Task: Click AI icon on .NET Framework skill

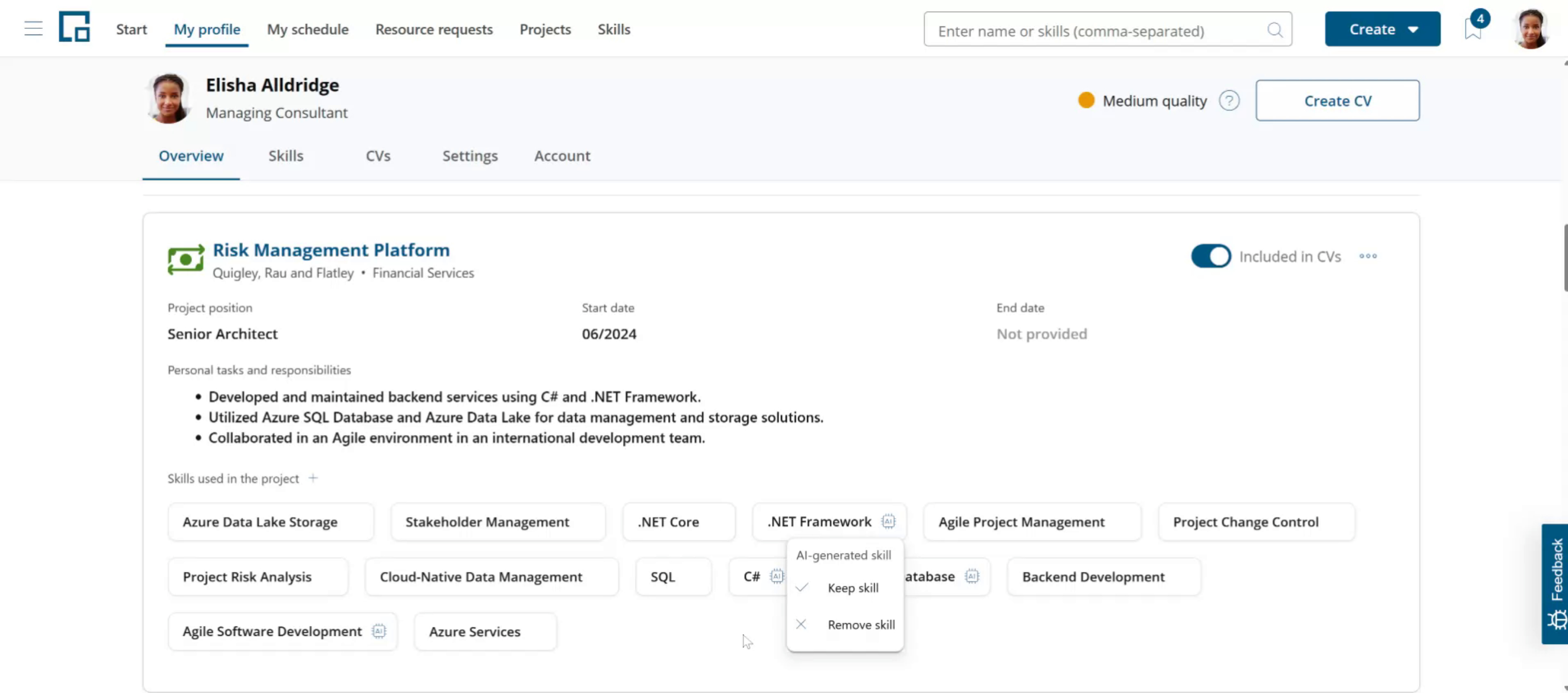Action: pos(889,521)
